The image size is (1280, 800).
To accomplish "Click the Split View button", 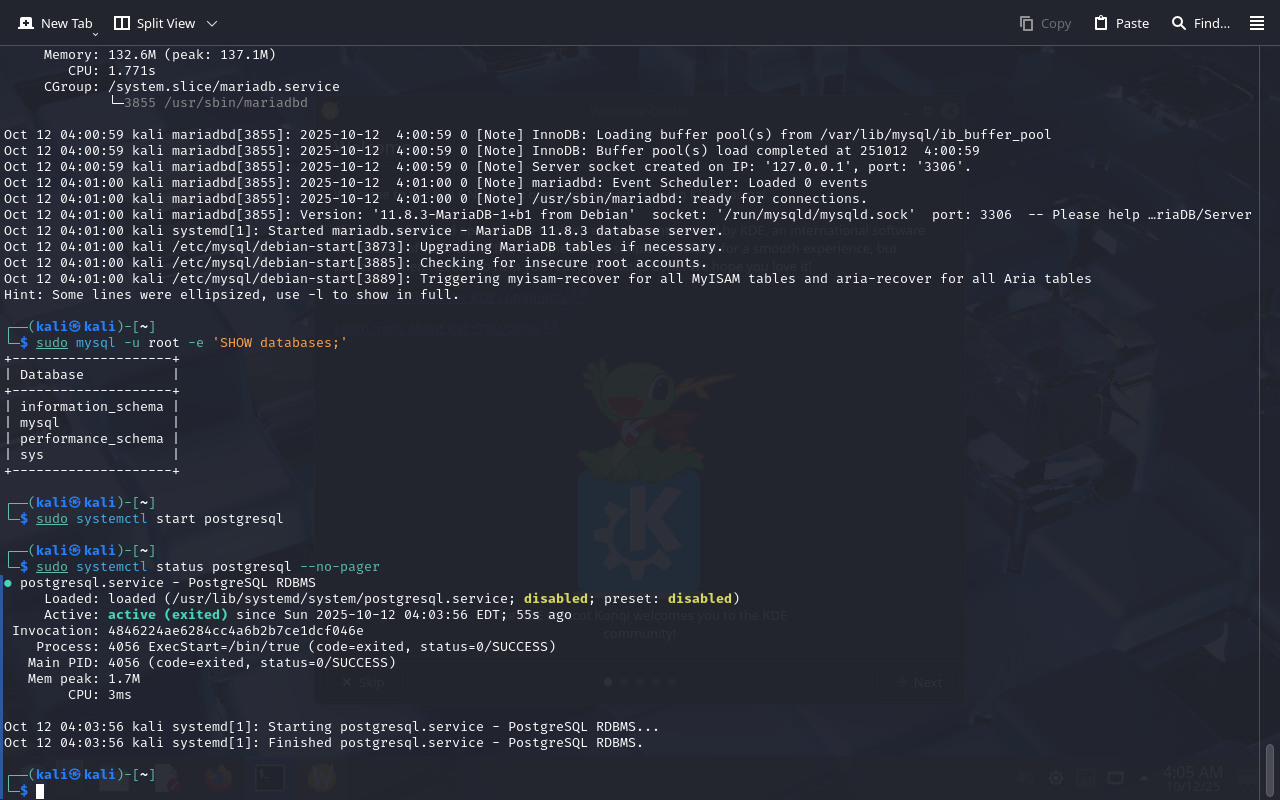I will click(154, 23).
